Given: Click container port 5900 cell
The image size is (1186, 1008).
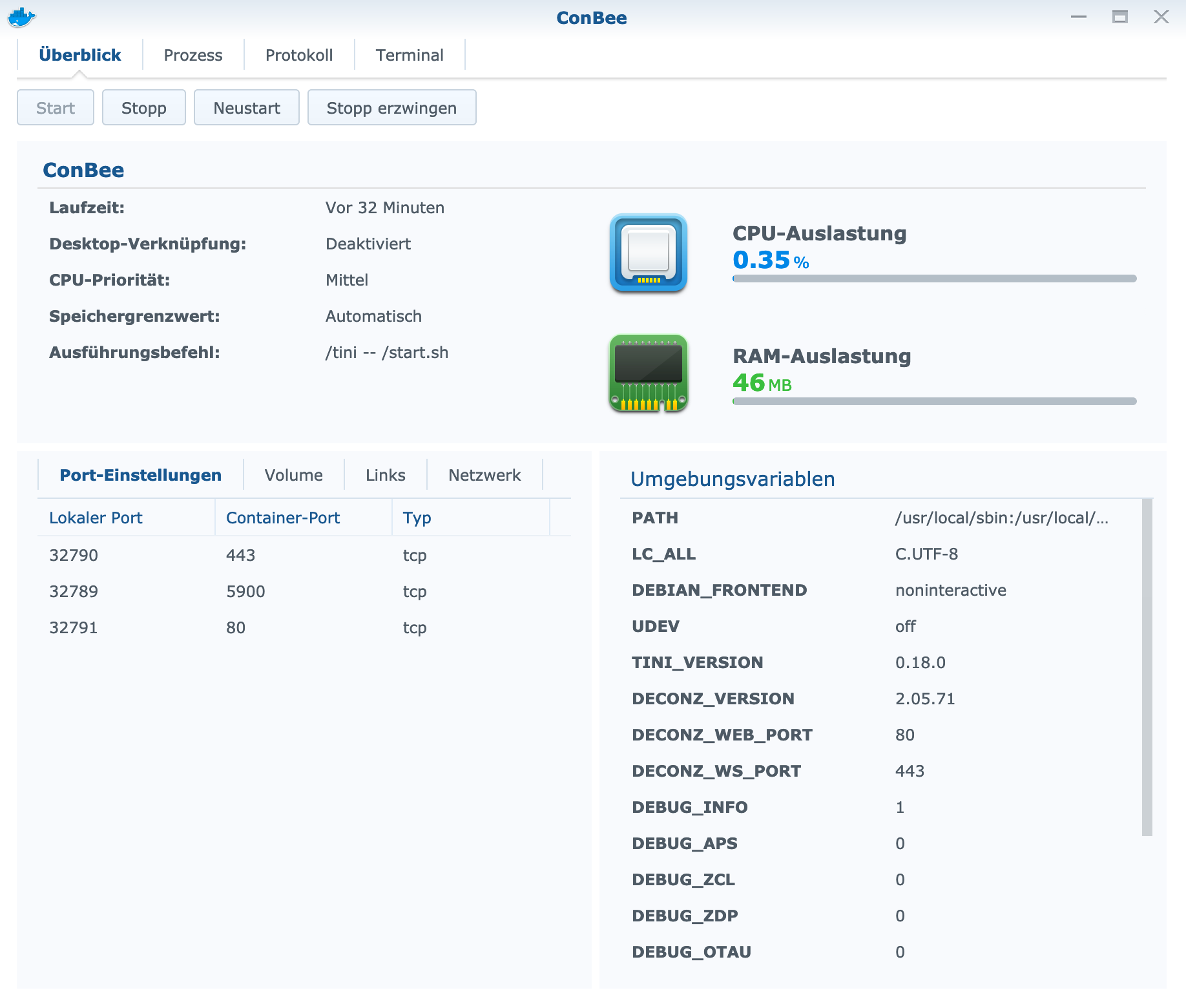Looking at the screenshot, I should click(245, 591).
